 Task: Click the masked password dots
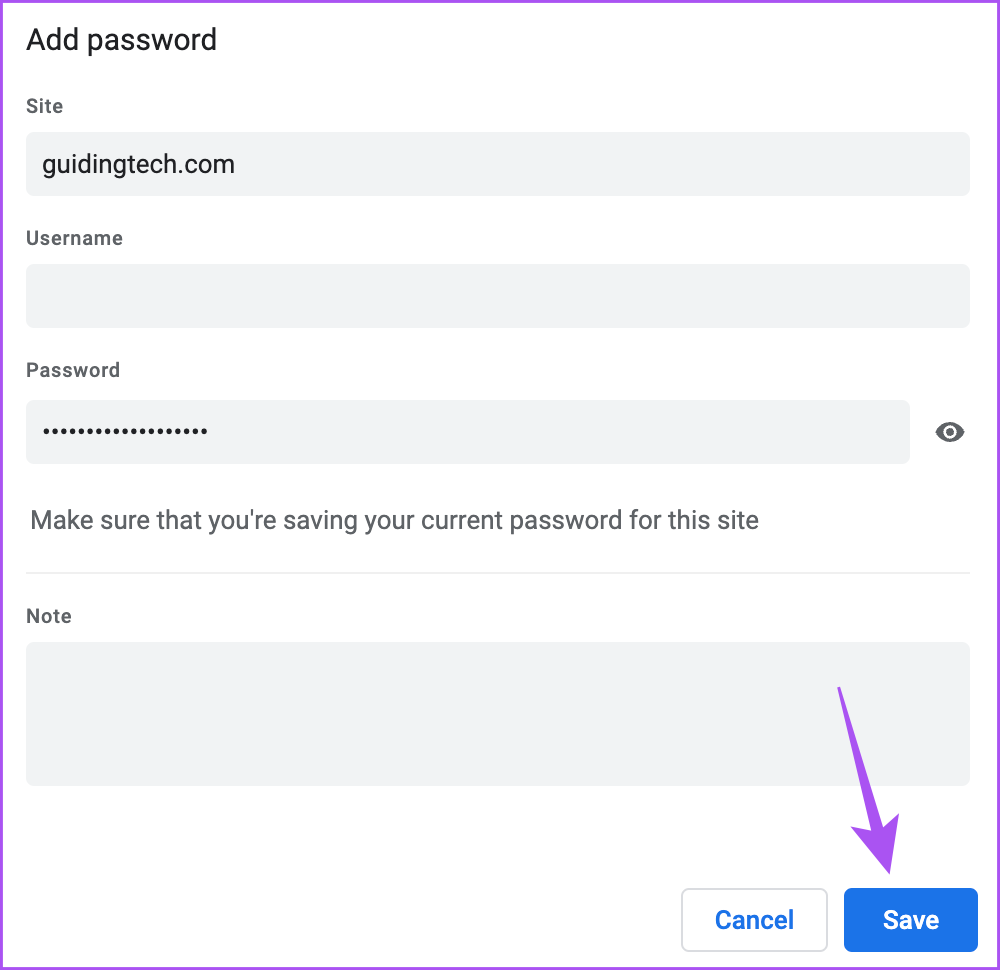click(124, 432)
